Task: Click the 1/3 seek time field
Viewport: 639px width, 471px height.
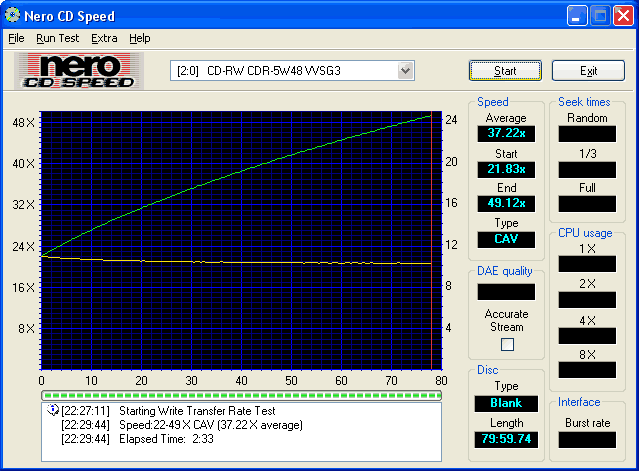Action: [x=587, y=169]
